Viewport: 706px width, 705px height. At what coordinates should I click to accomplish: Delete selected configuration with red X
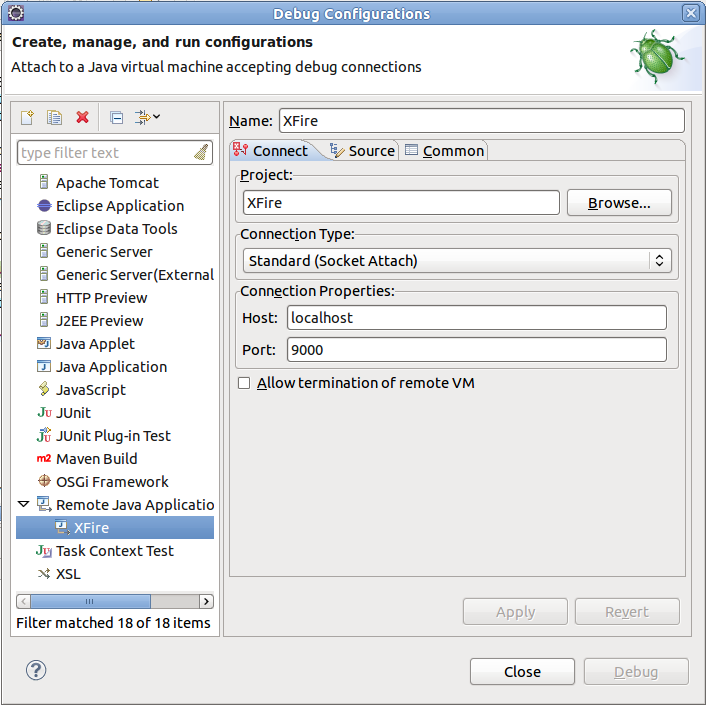click(x=82, y=118)
